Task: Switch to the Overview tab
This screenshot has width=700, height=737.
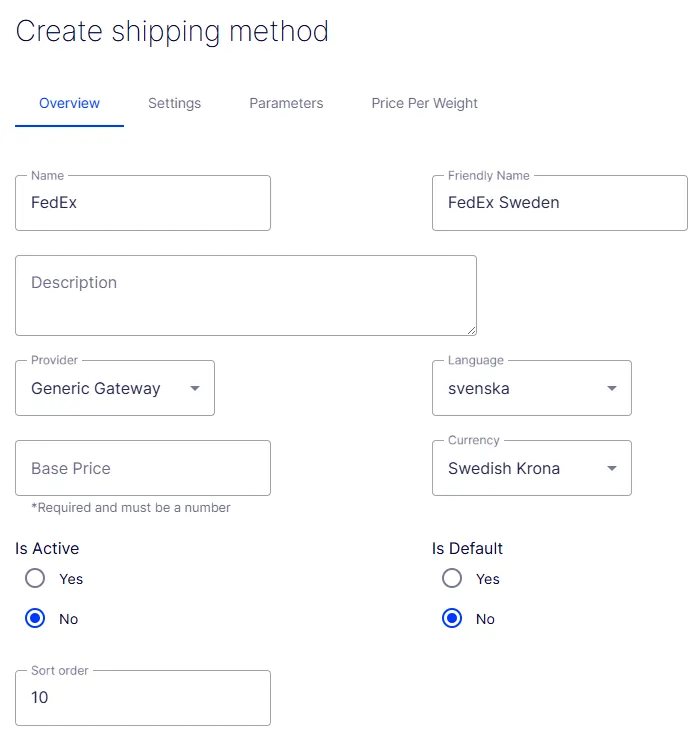Action: click(x=69, y=103)
